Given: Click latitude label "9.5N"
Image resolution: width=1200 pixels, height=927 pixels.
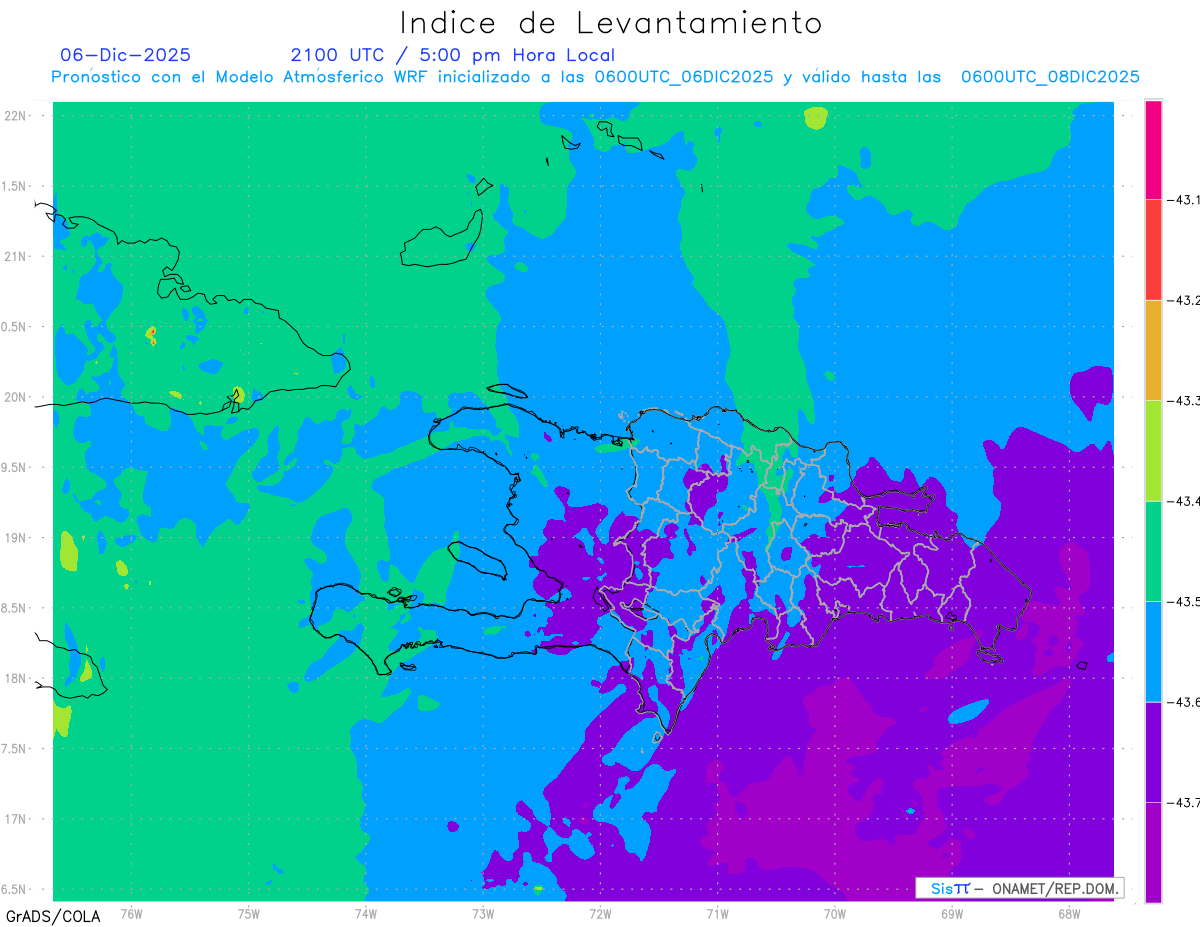Looking at the screenshot, I should (13, 467).
